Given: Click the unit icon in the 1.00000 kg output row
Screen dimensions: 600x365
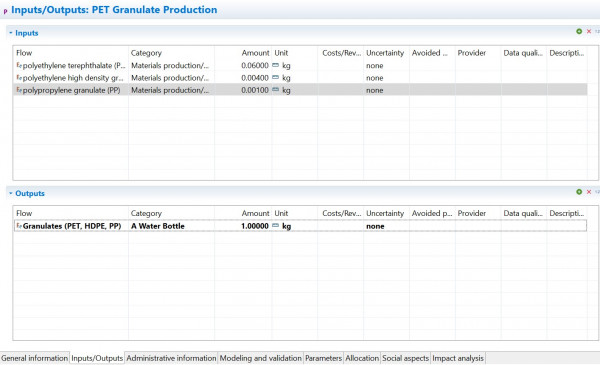Looking at the screenshot, I should (276, 226).
